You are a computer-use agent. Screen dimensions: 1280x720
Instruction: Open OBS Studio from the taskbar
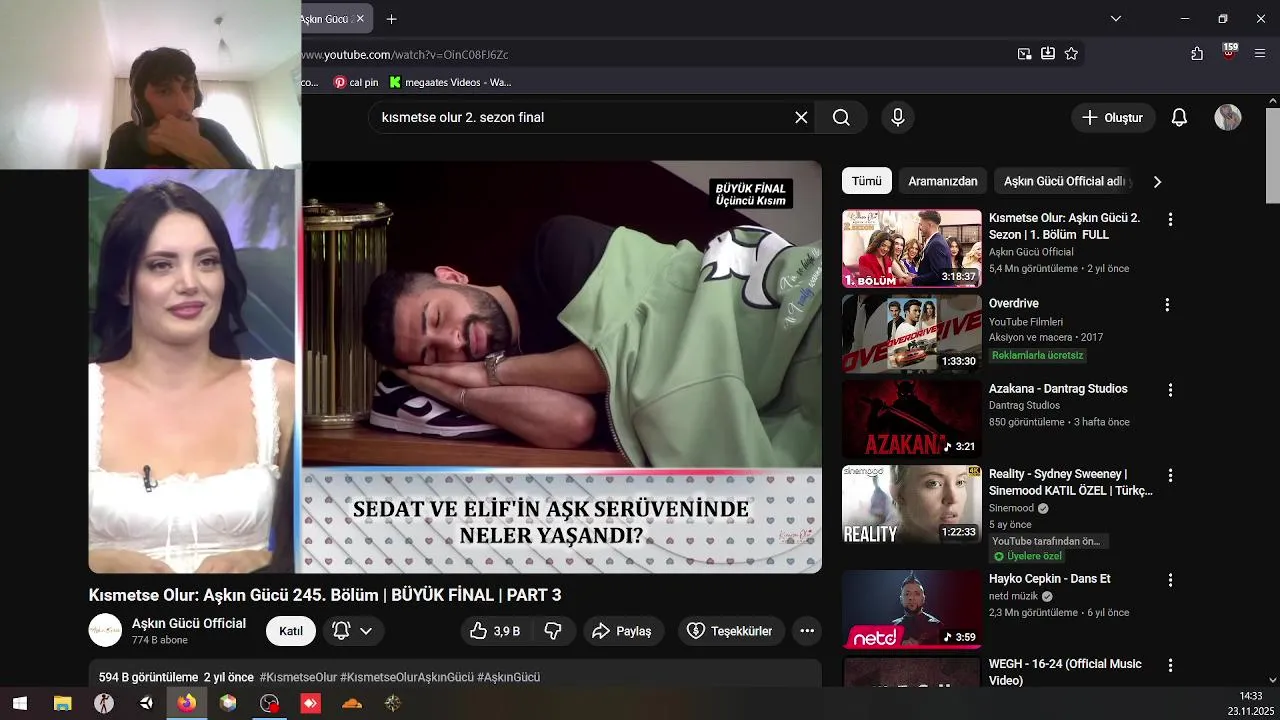click(x=269, y=703)
